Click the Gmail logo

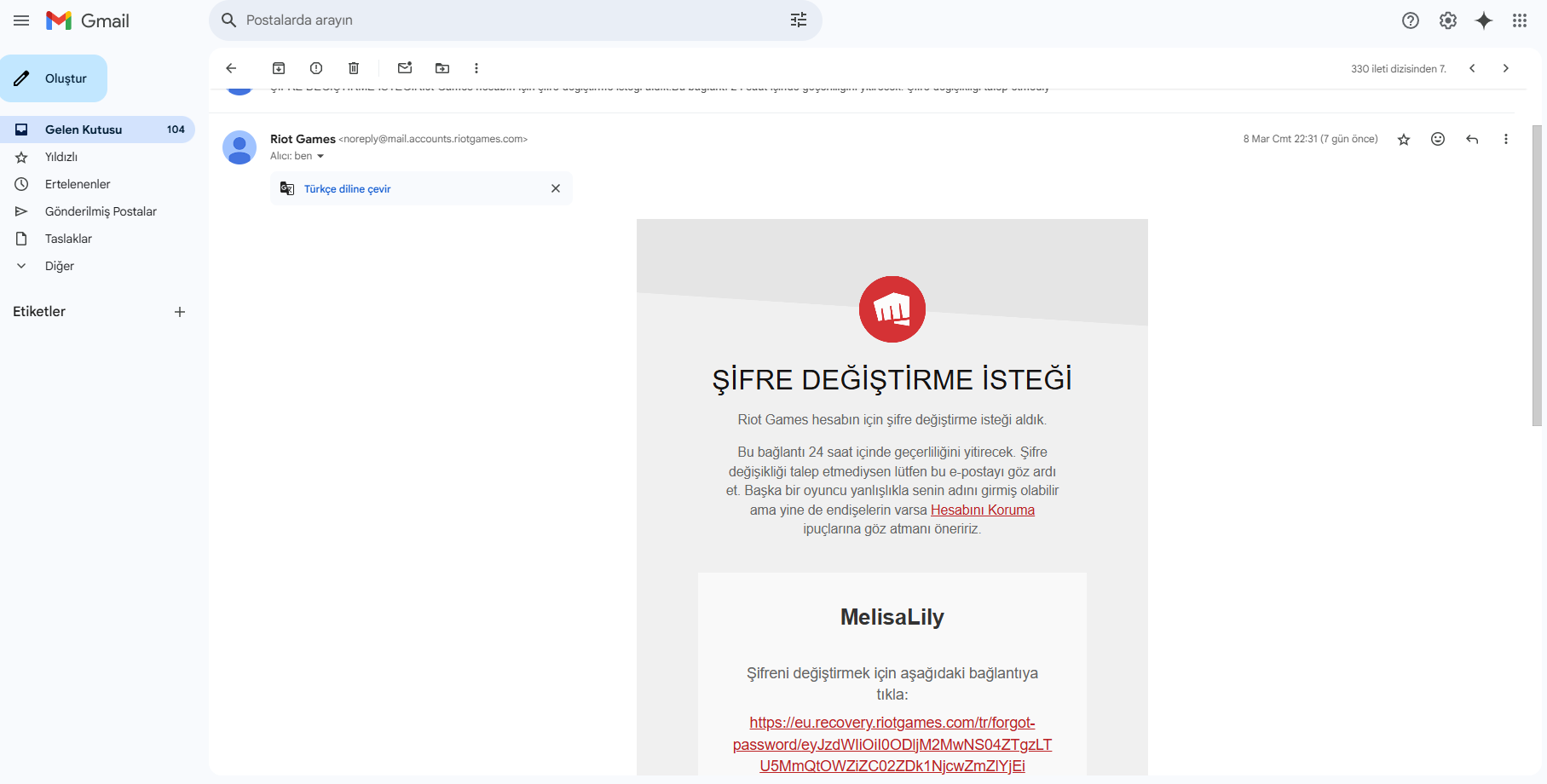click(88, 20)
